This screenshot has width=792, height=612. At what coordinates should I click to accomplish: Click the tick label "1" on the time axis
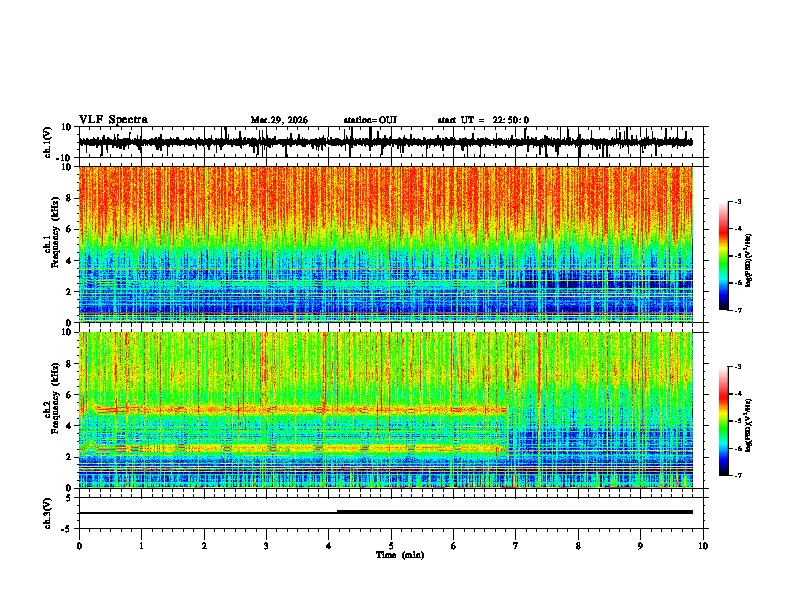[x=141, y=546]
